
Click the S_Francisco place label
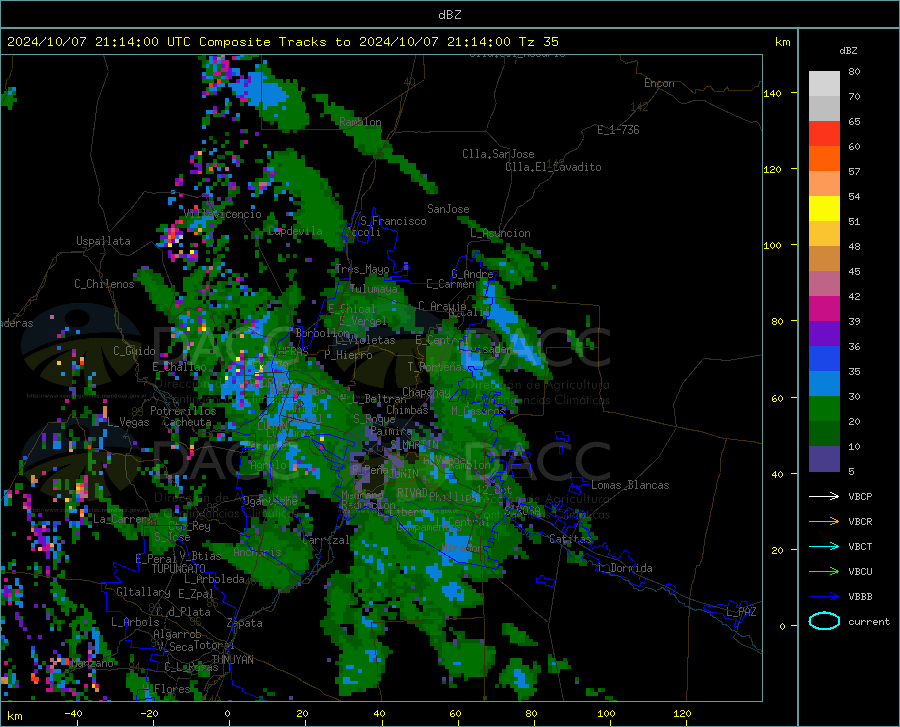point(393,221)
